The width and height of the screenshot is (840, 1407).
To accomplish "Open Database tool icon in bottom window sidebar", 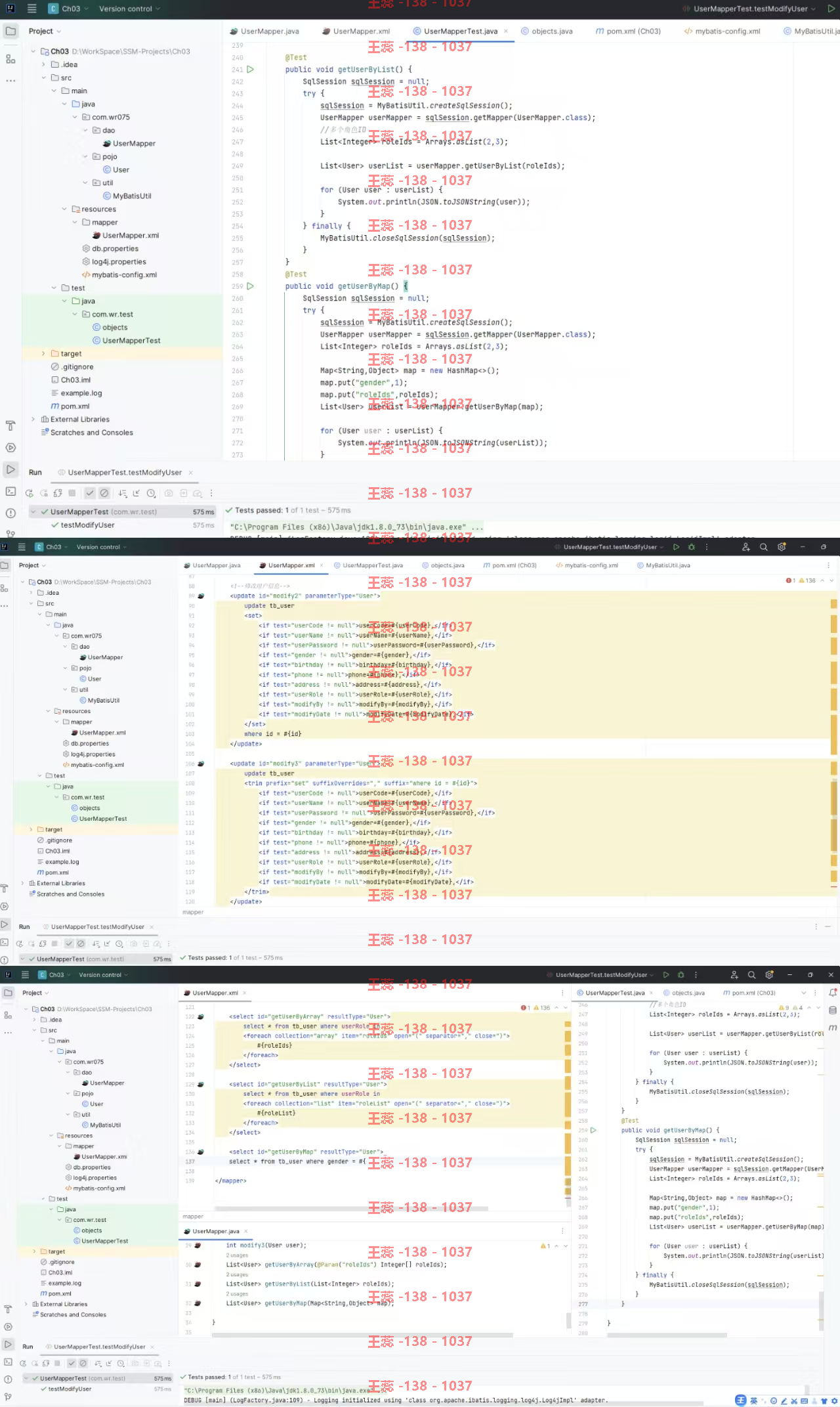I will point(832,1010).
